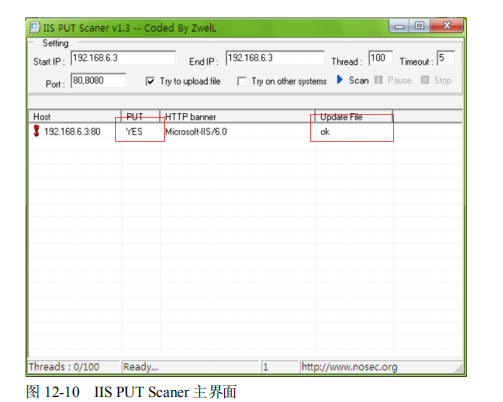Click the HTTP banner column header

tap(238, 117)
